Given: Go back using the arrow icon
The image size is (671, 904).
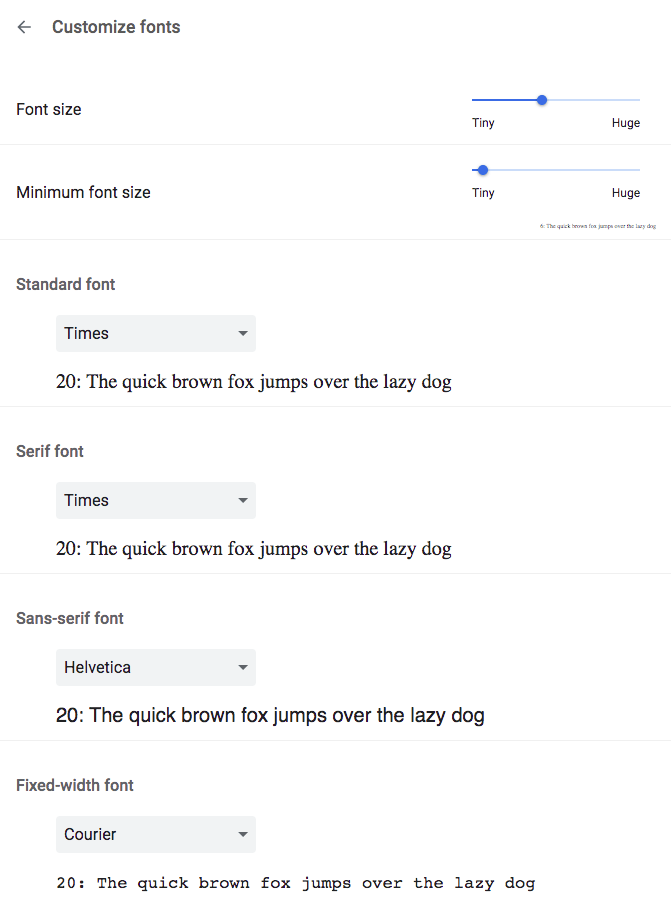Looking at the screenshot, I should tap(24, 27).
